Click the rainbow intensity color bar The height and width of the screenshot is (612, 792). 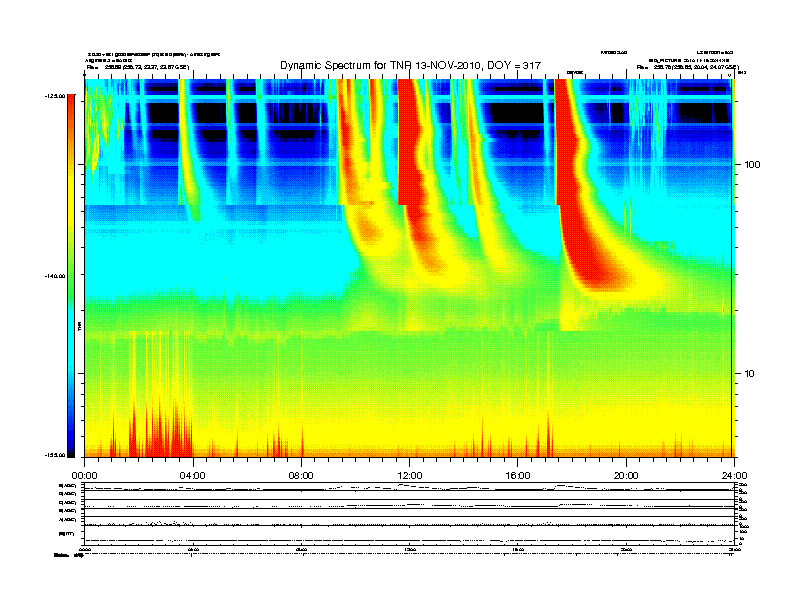point(71,276)
